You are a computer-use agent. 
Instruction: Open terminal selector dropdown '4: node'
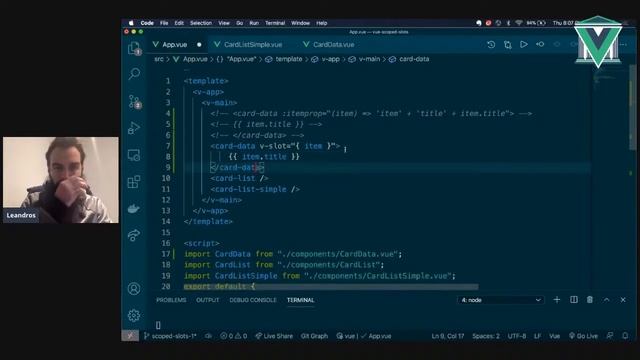(501, 300)
